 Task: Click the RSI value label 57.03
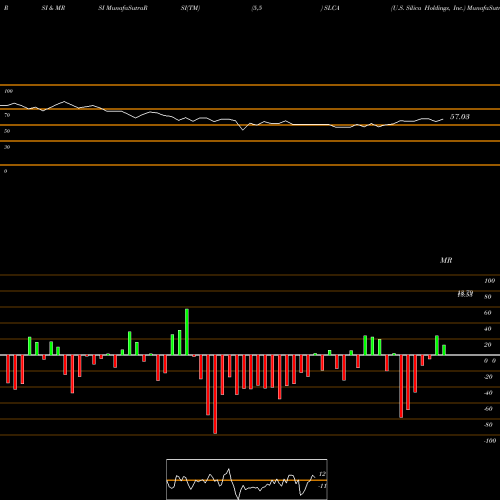(x=460, y=117)
